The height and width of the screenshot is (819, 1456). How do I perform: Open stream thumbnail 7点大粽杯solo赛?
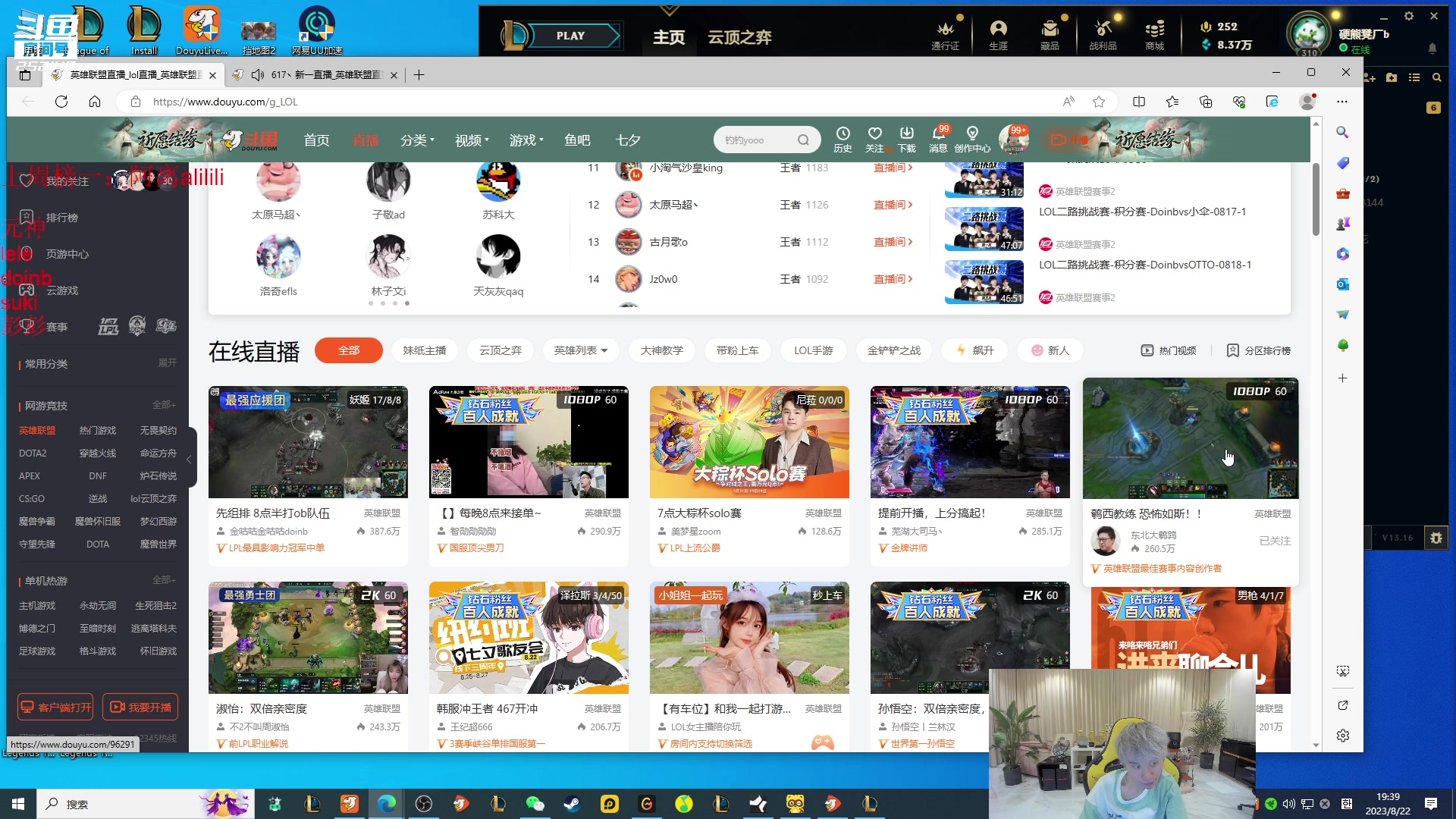click(749, 442)
